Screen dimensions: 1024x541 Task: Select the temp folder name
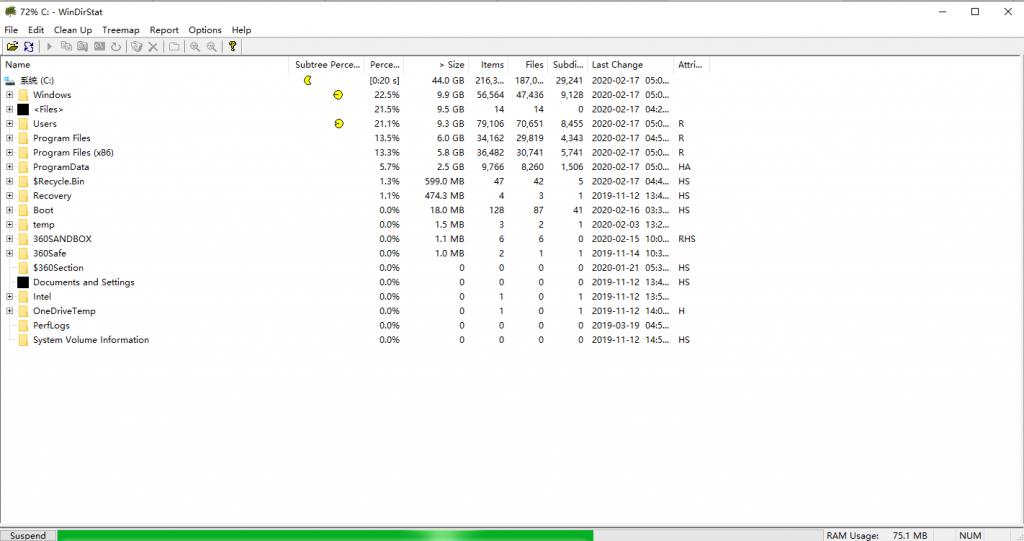tap(44, 224)
